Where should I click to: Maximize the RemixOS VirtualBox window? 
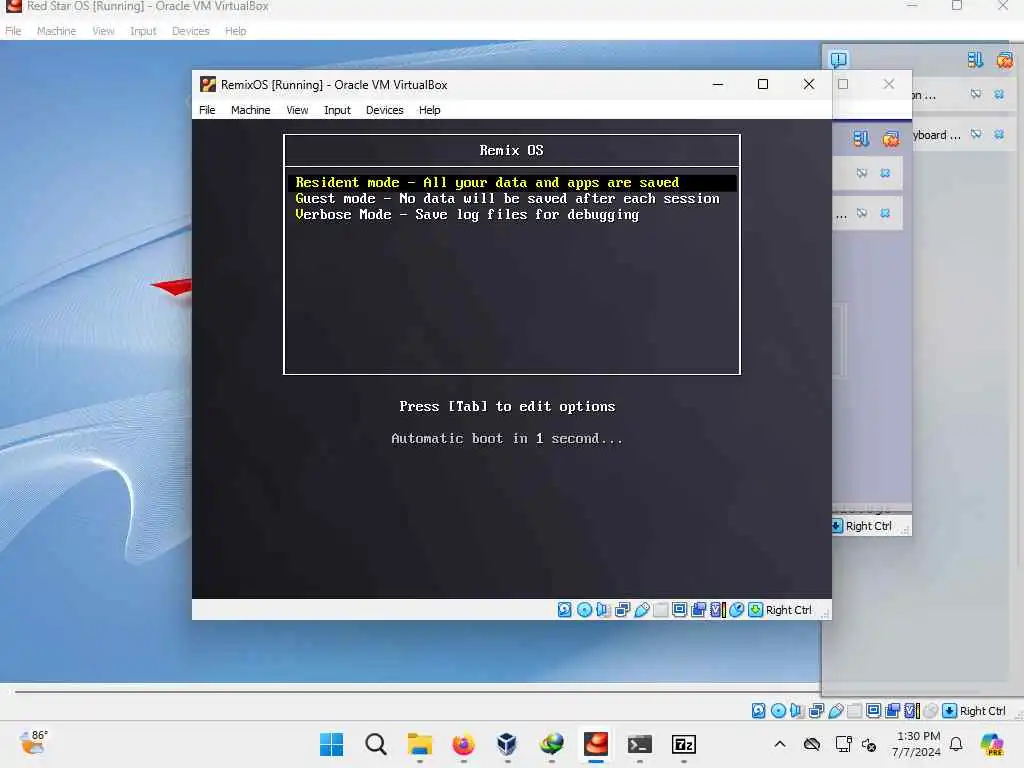pos(762,84)
